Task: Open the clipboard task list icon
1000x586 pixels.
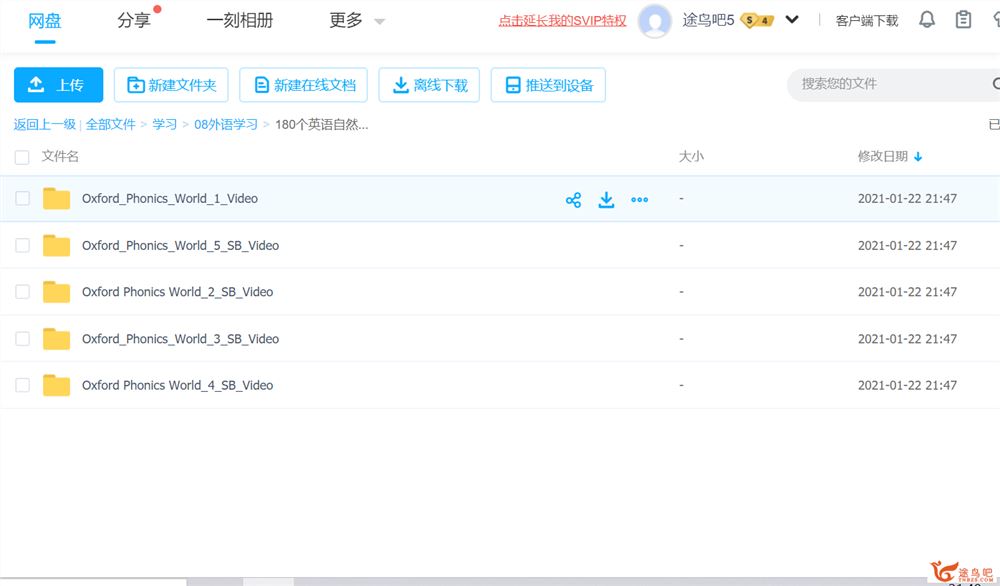Action: coord(963,20)
